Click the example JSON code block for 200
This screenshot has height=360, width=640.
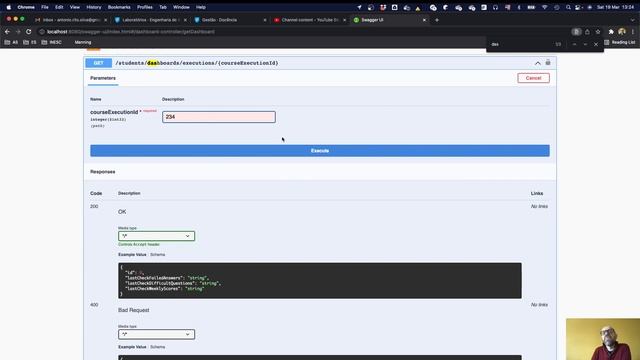320,280
